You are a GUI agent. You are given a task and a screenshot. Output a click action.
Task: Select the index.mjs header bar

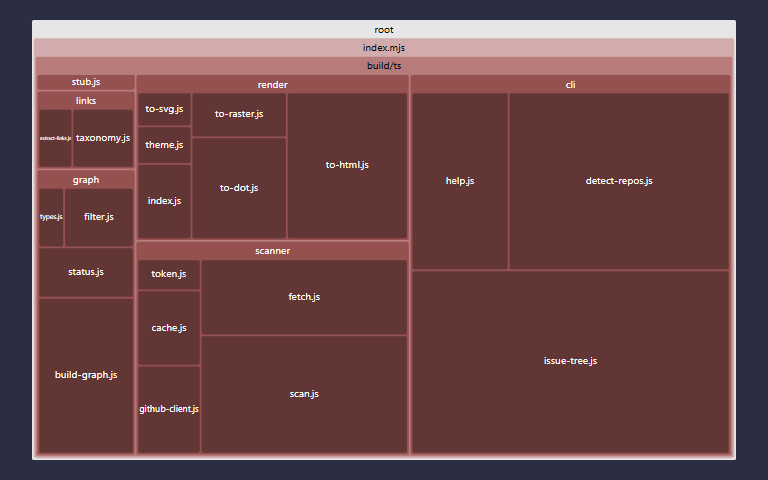384,48
